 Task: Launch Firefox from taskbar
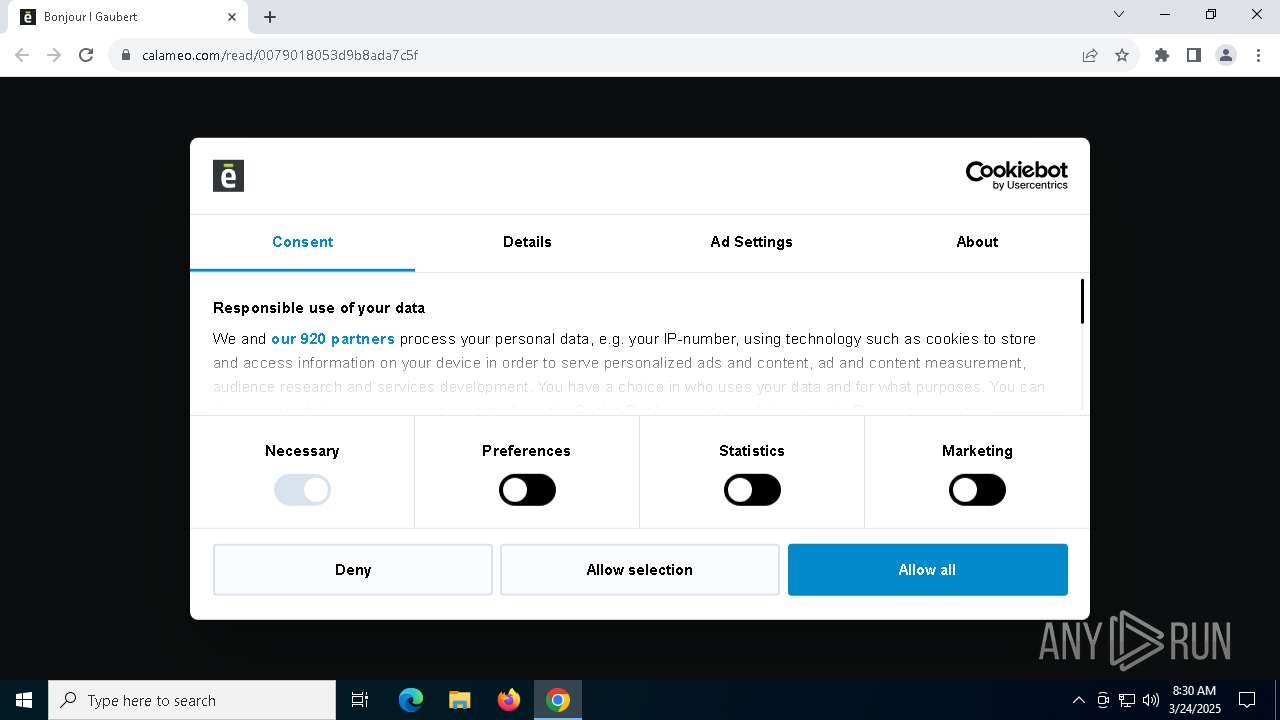pos(509,700)
